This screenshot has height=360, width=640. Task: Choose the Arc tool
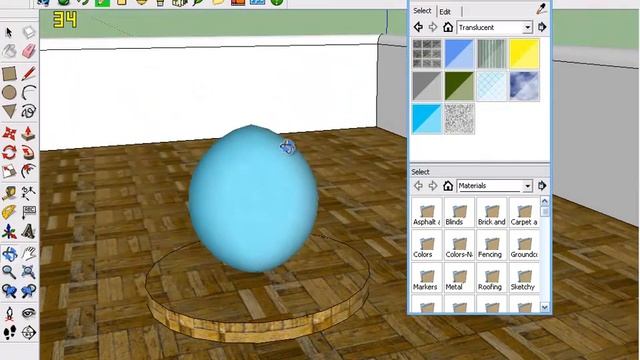[x=28, y=93]
